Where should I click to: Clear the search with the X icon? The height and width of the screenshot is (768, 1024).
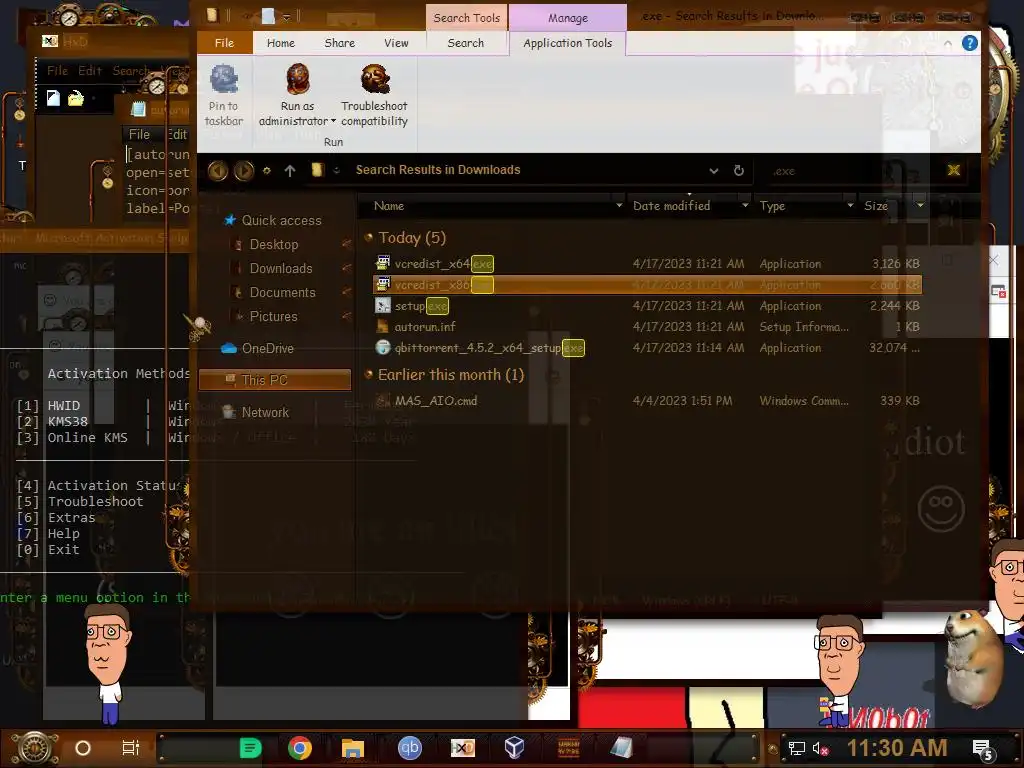point(953,170)
